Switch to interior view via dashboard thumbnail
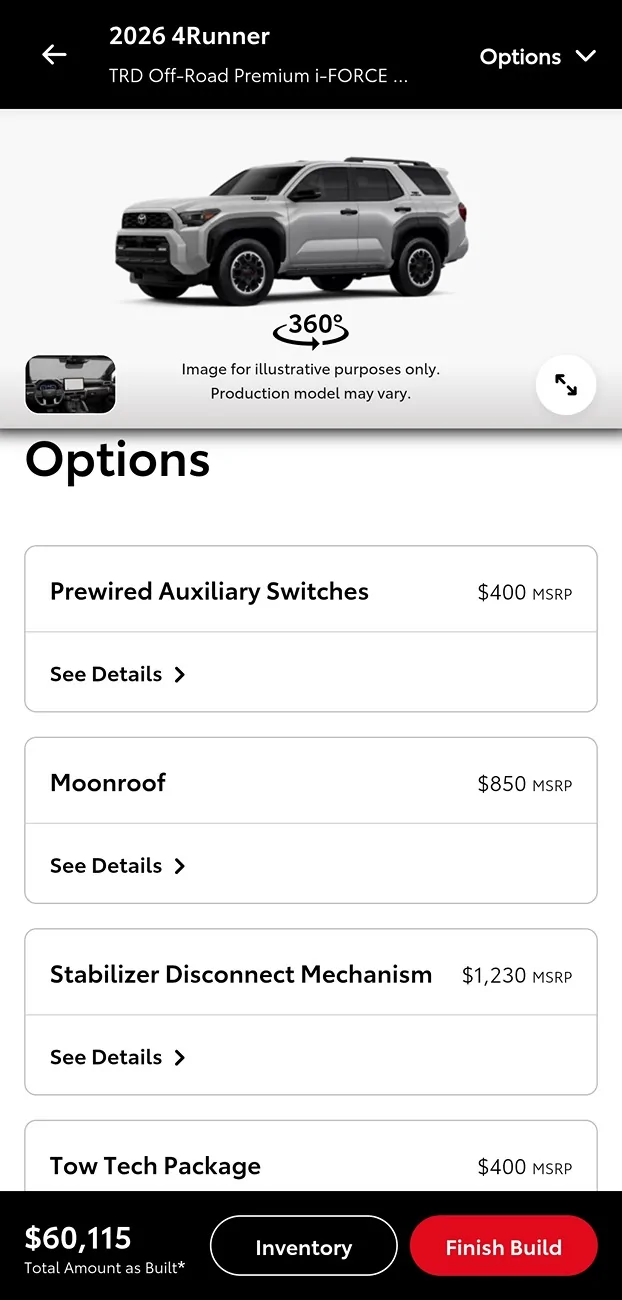Viewport: 622px width, 1300px height. 70,385
